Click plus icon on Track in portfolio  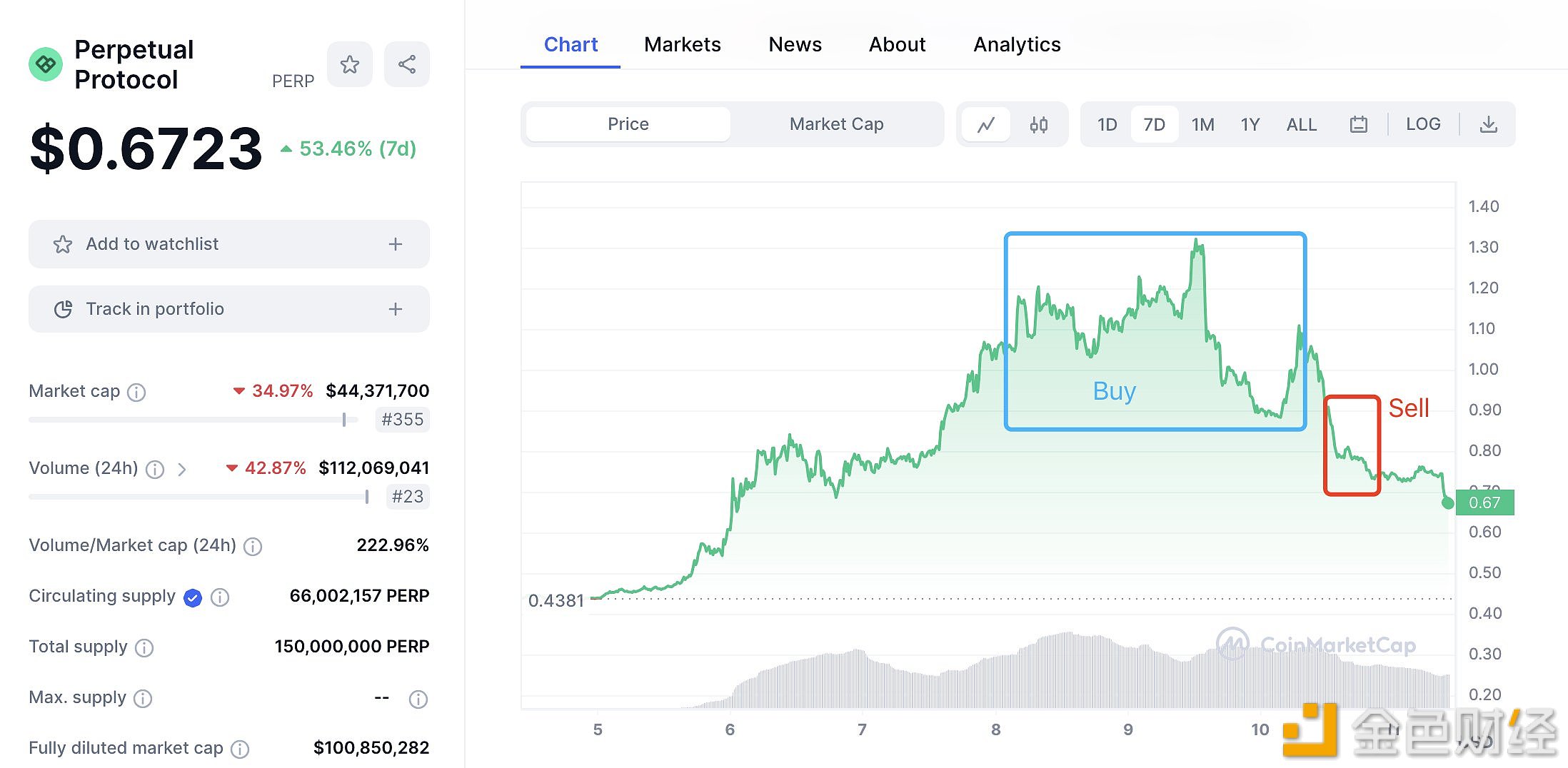click(x=396, y=309)
